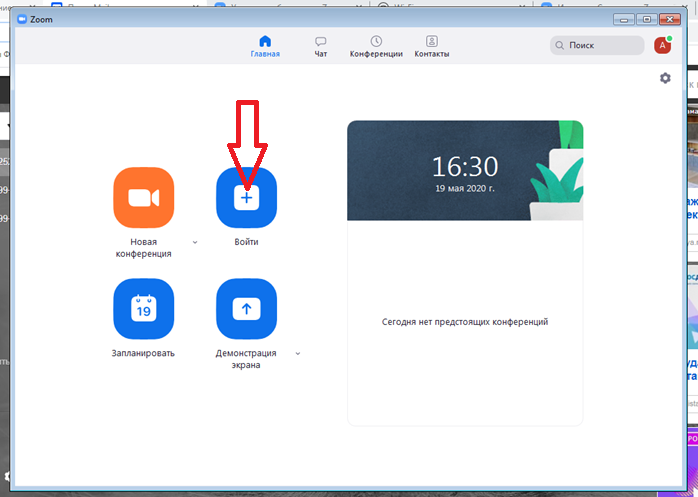The image size is (698, 497).
Task: Click the date 19 мая 2020 г.
Action: click(x=465, y=188)
